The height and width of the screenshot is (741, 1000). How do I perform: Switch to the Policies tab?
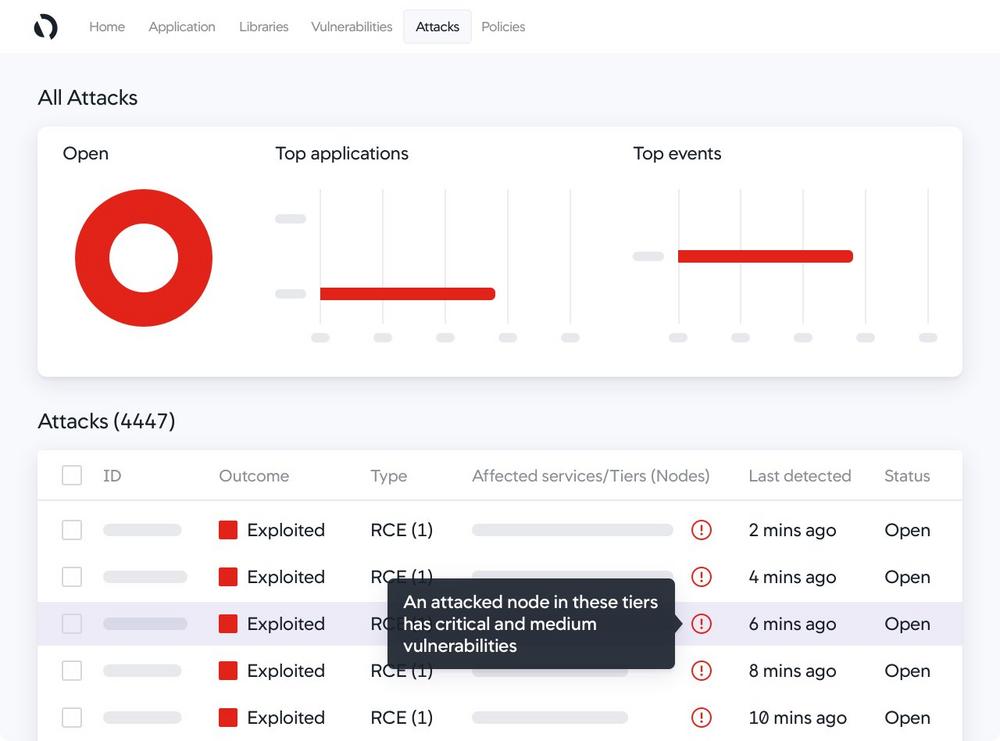click(503, 27)
